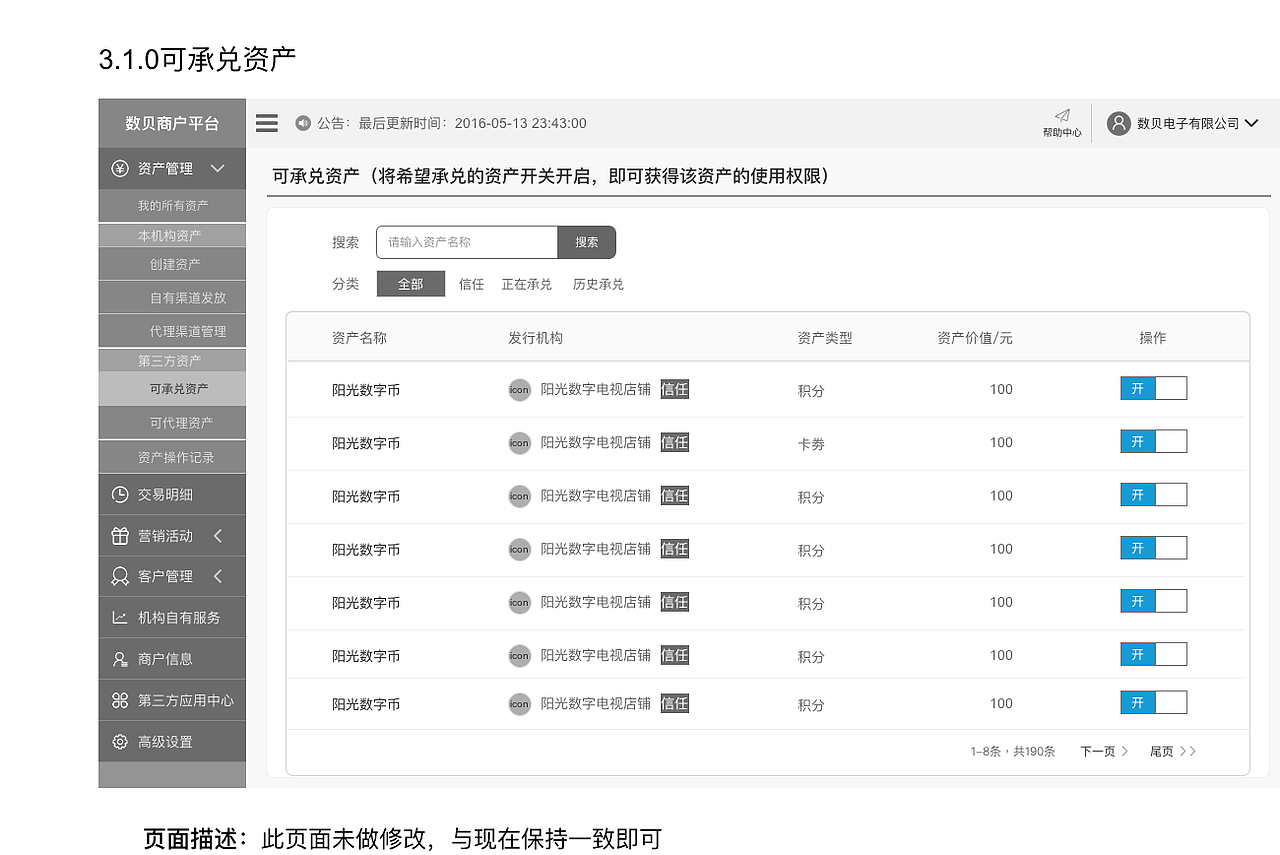Select the 历史承兑 category filter
Image resolution: width=1280 pixels, height=855 pixels.
point(598,284)
